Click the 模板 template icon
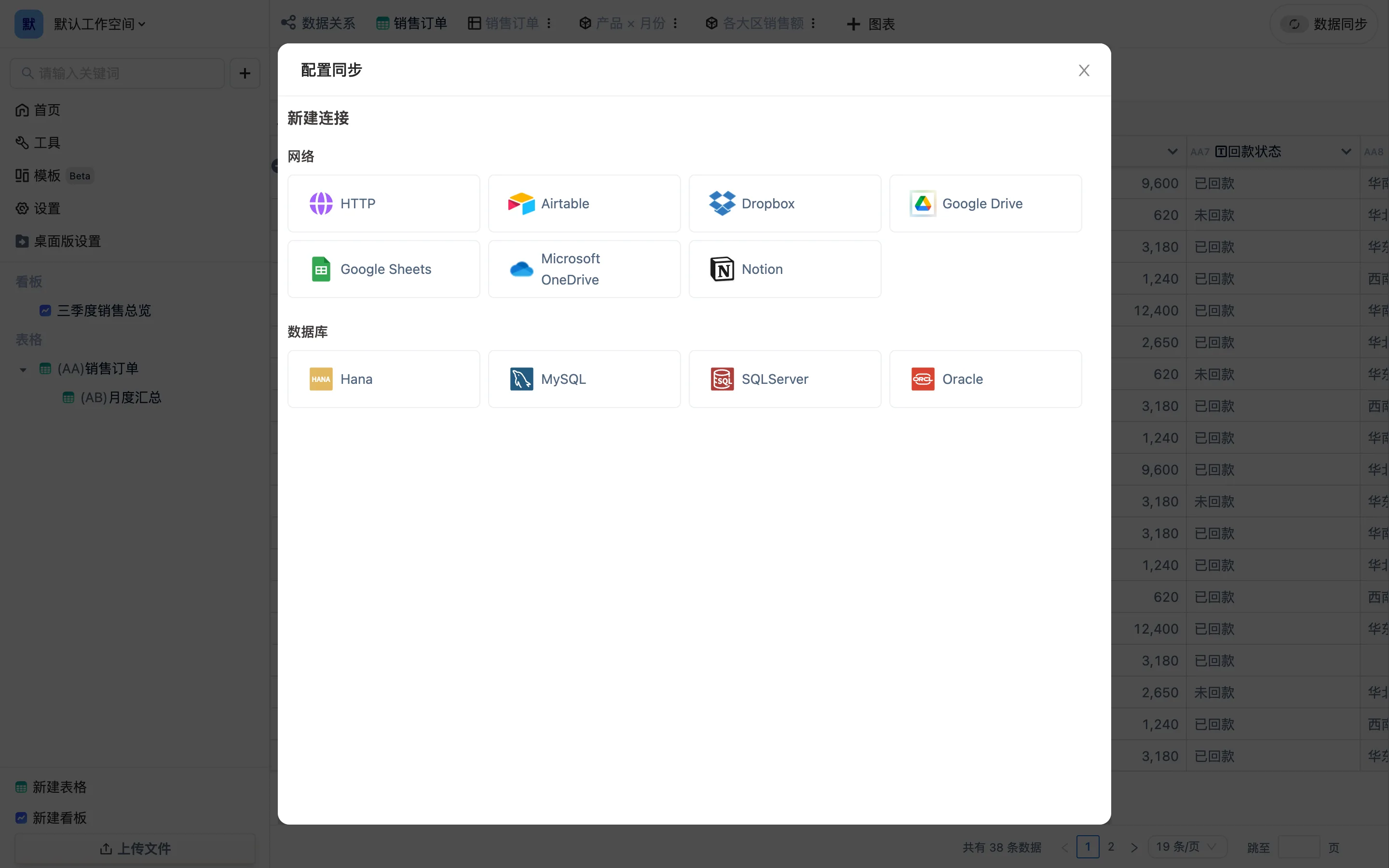The width and height of the screenshot is (1389, 868). [x=22, y=176]
